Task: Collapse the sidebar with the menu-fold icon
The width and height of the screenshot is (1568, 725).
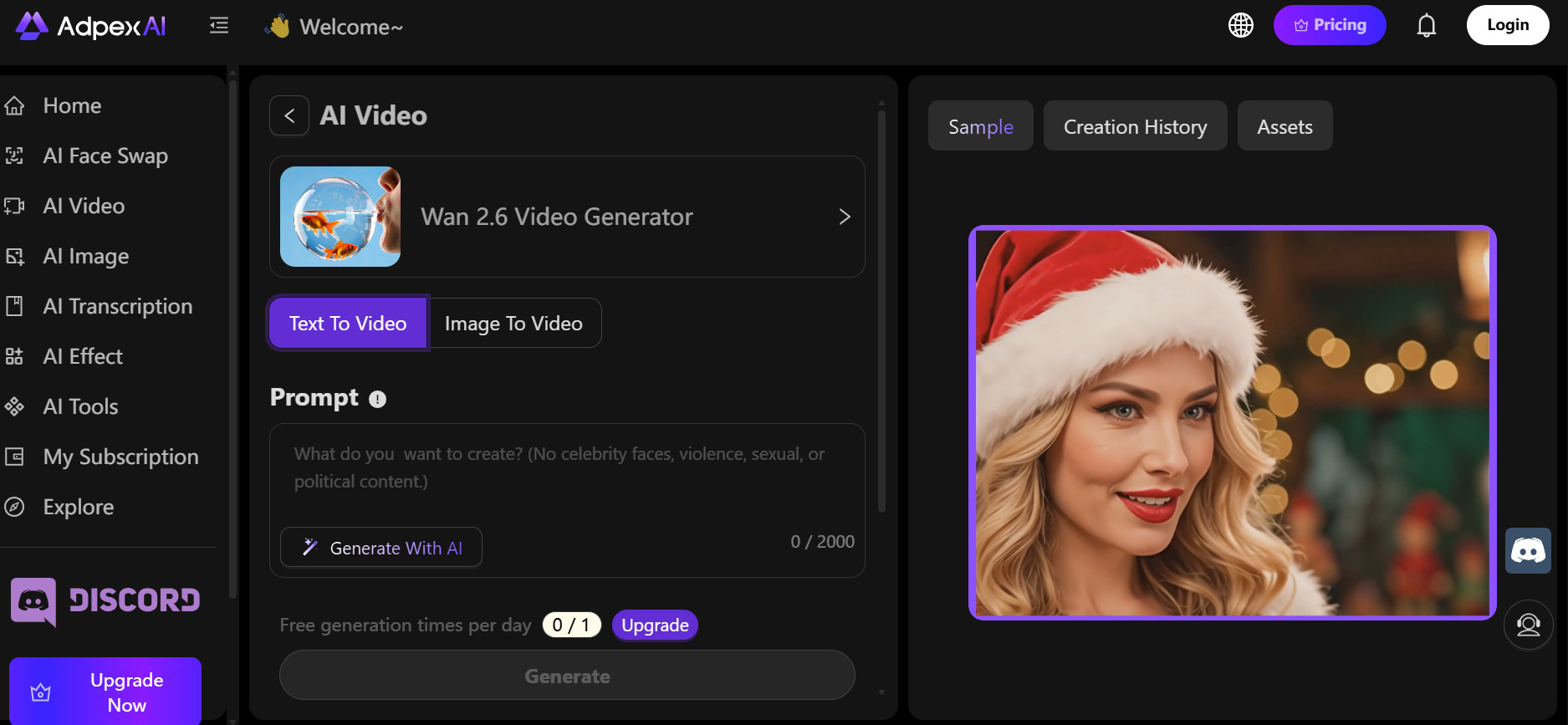Action: tap(219, 26)
